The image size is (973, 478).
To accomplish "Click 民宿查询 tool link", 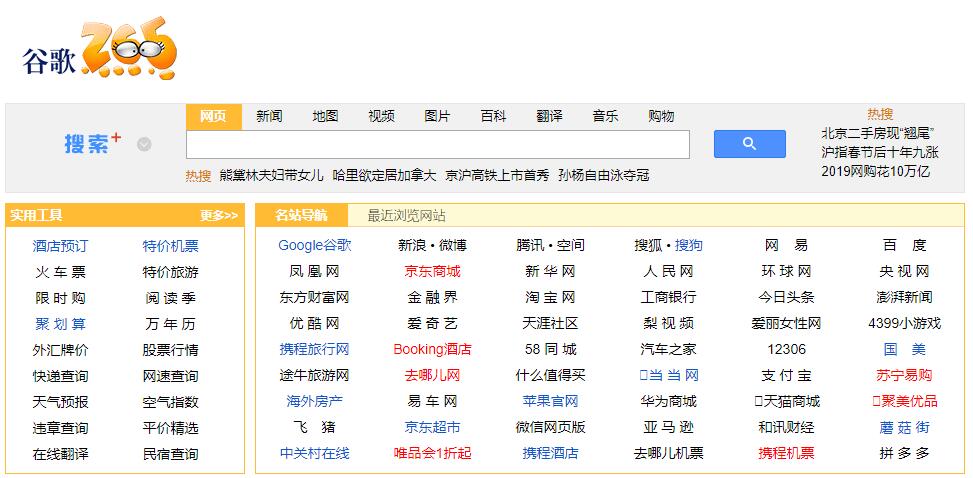I will (171, 454).
